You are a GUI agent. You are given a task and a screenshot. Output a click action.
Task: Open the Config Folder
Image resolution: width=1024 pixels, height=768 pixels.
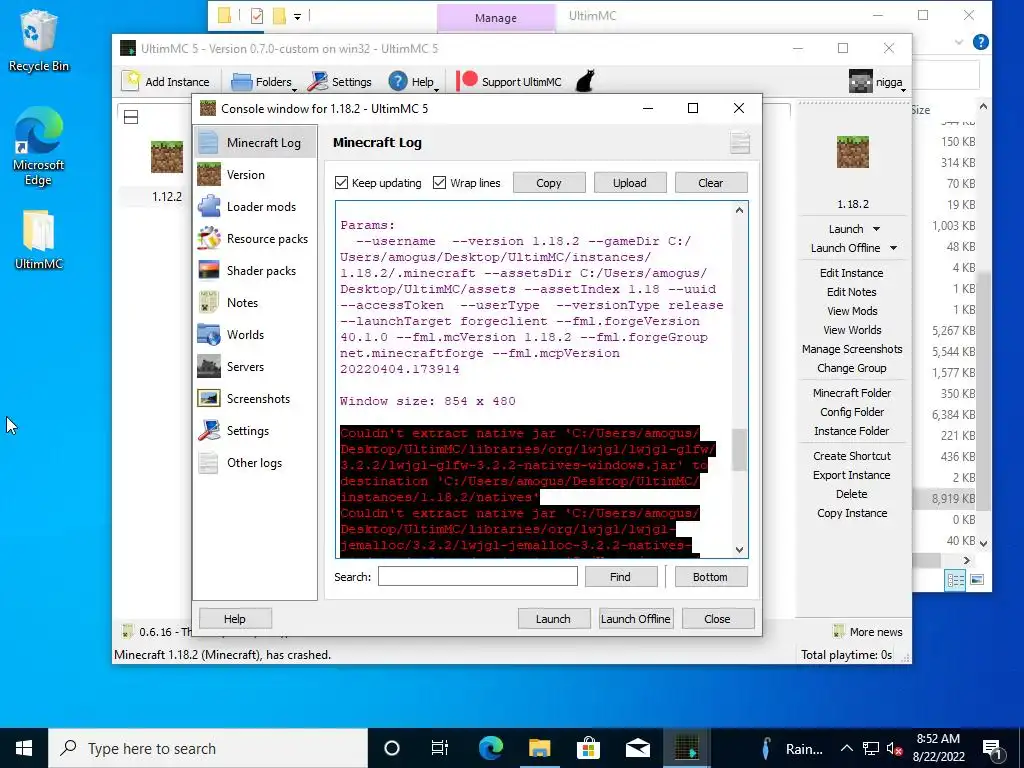852,411
